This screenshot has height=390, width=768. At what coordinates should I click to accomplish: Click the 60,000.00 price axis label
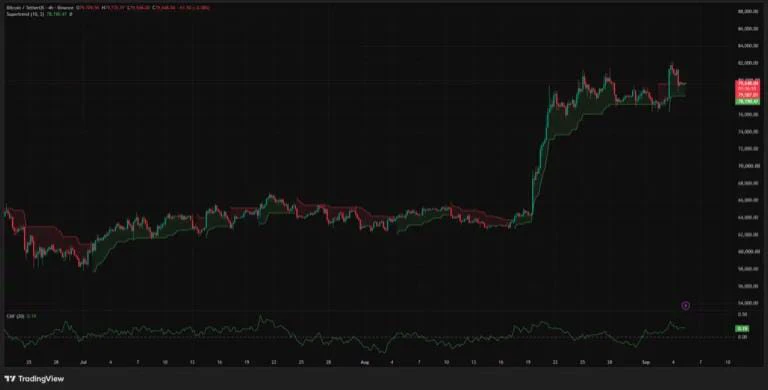tap(749, 251)
